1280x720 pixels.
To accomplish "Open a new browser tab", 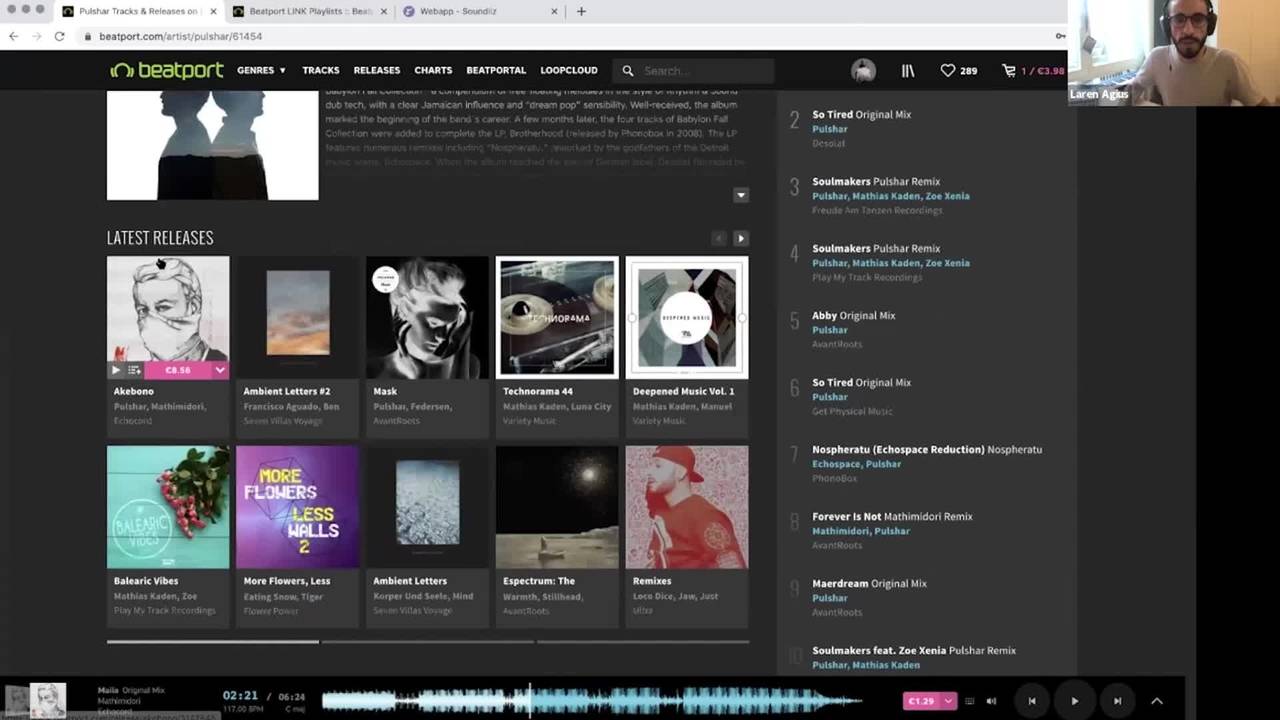I will coord(581,11).
